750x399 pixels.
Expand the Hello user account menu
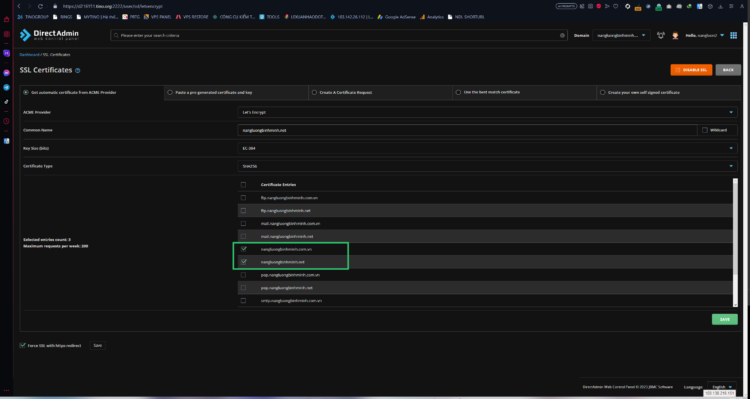coord(705,35)
